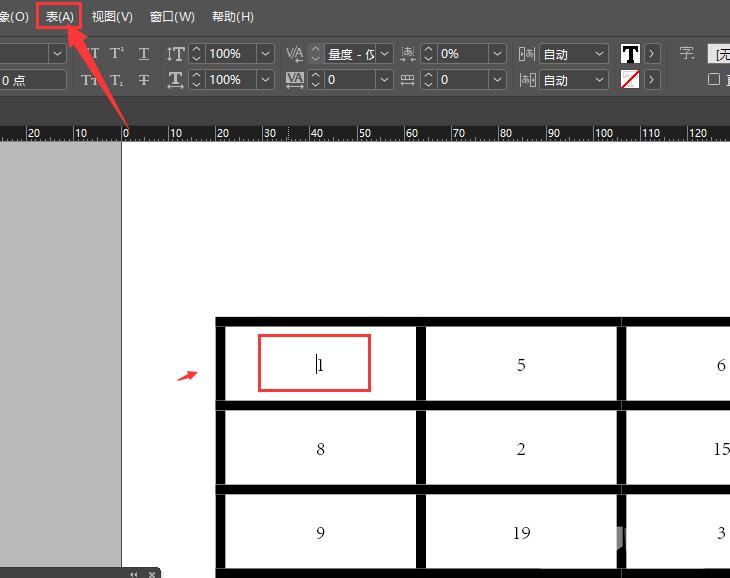
Task: Toggle the checkbox at the control bar's right edge
Action: (x=714, y=80)
